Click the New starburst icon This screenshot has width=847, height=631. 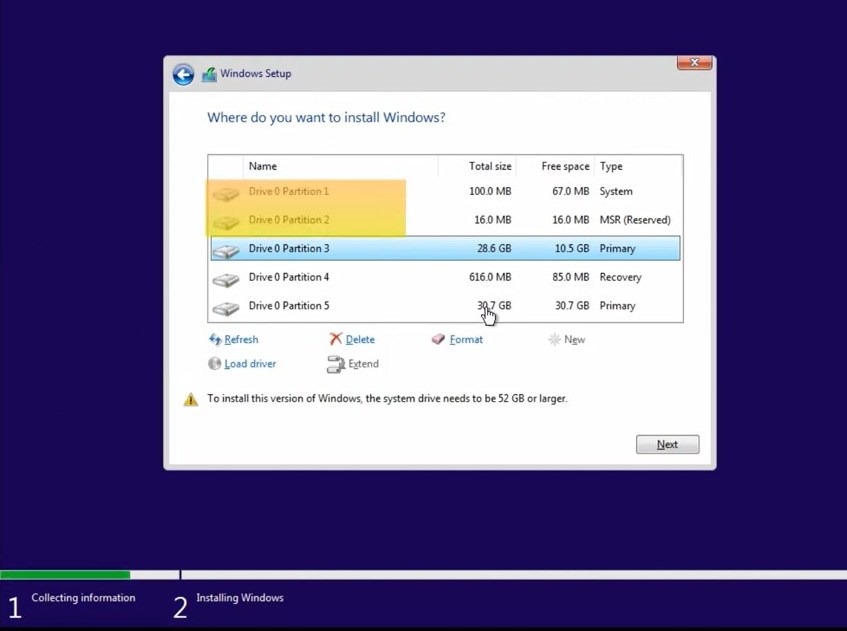pyautogui.click(x=554, y=339)
